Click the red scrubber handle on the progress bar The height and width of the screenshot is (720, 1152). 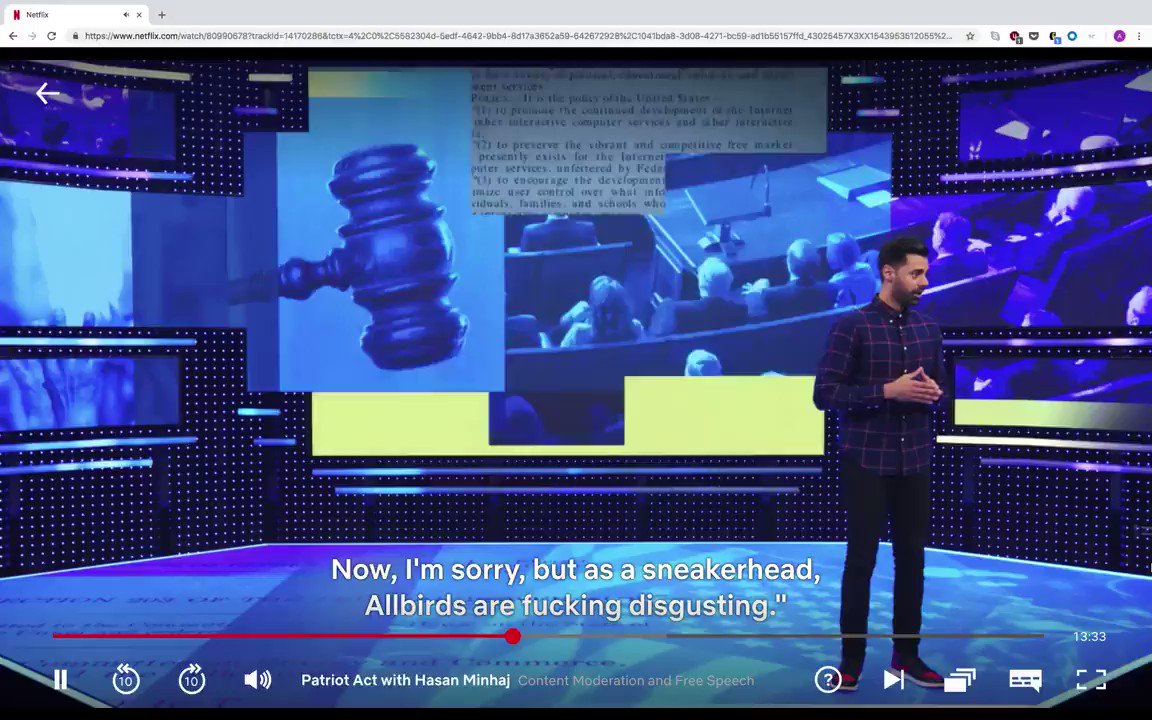coord(513,636)
